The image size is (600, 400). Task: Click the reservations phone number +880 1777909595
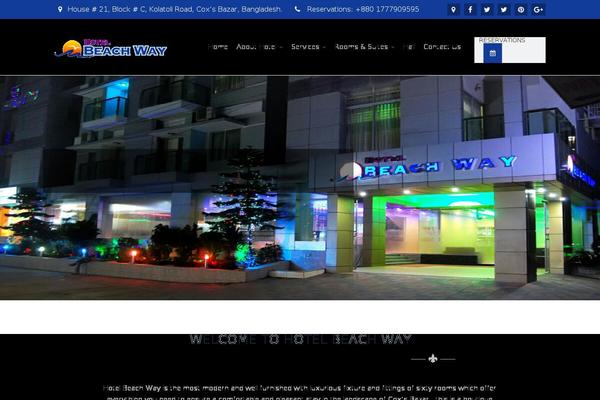coord(387,9)
